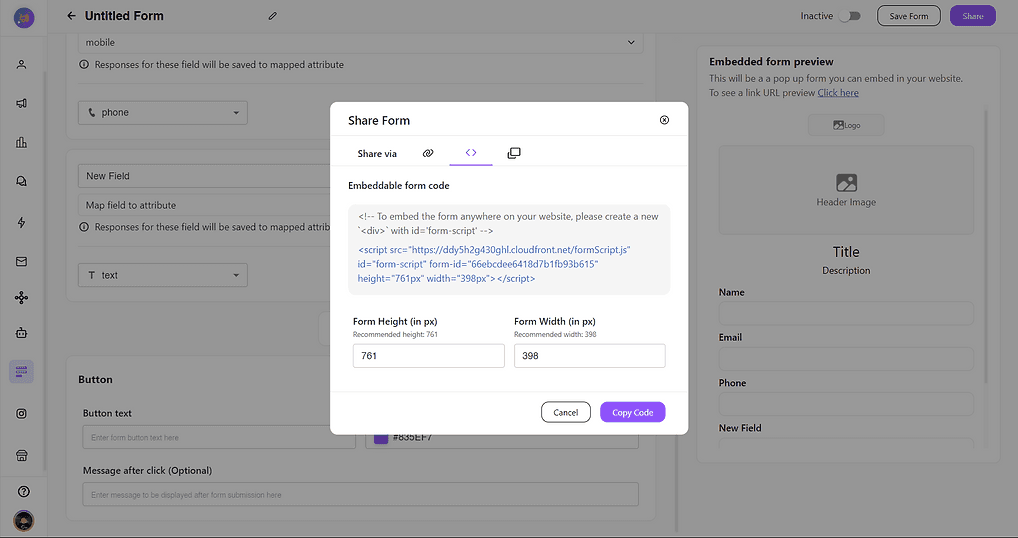
Task: Open the phone field type dropdown
Action: [x=163, y=112]
